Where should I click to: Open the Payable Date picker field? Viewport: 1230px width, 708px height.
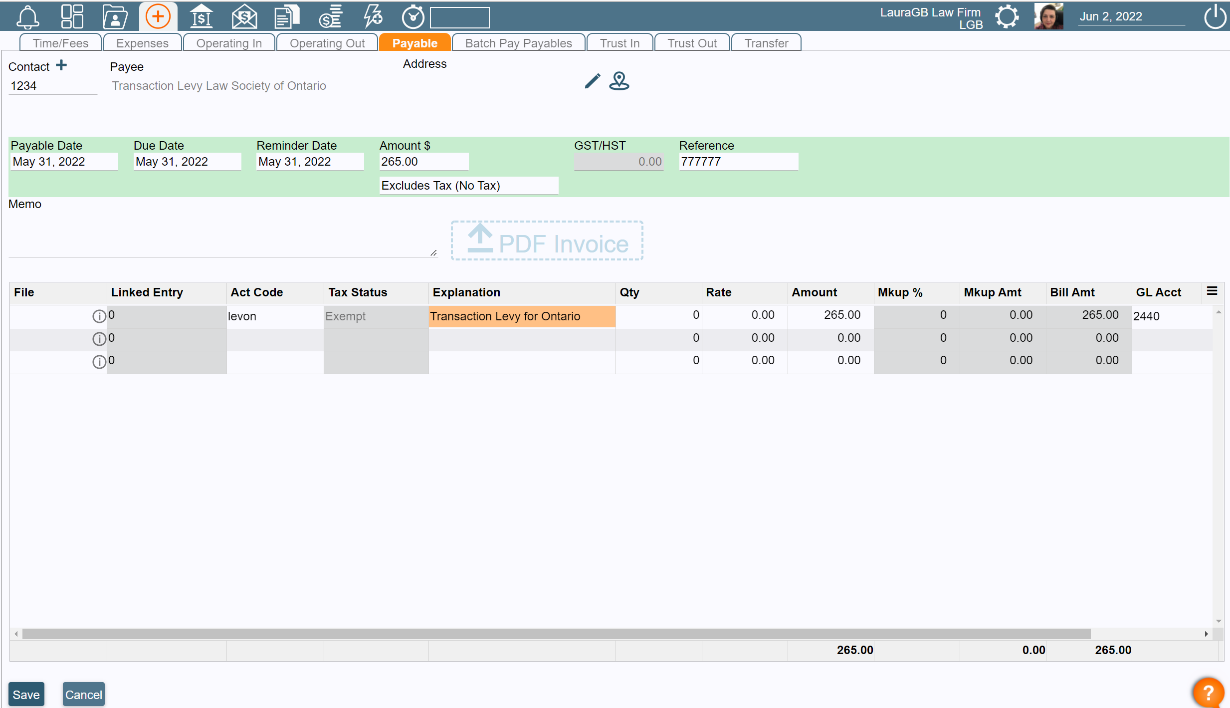pos(64,161)
